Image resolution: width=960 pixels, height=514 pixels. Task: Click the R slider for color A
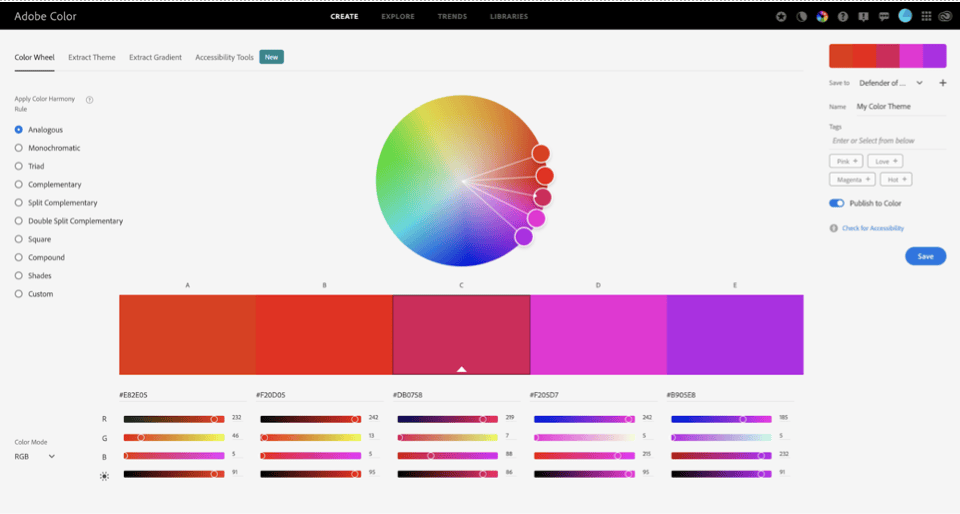[x=174, y=419]
